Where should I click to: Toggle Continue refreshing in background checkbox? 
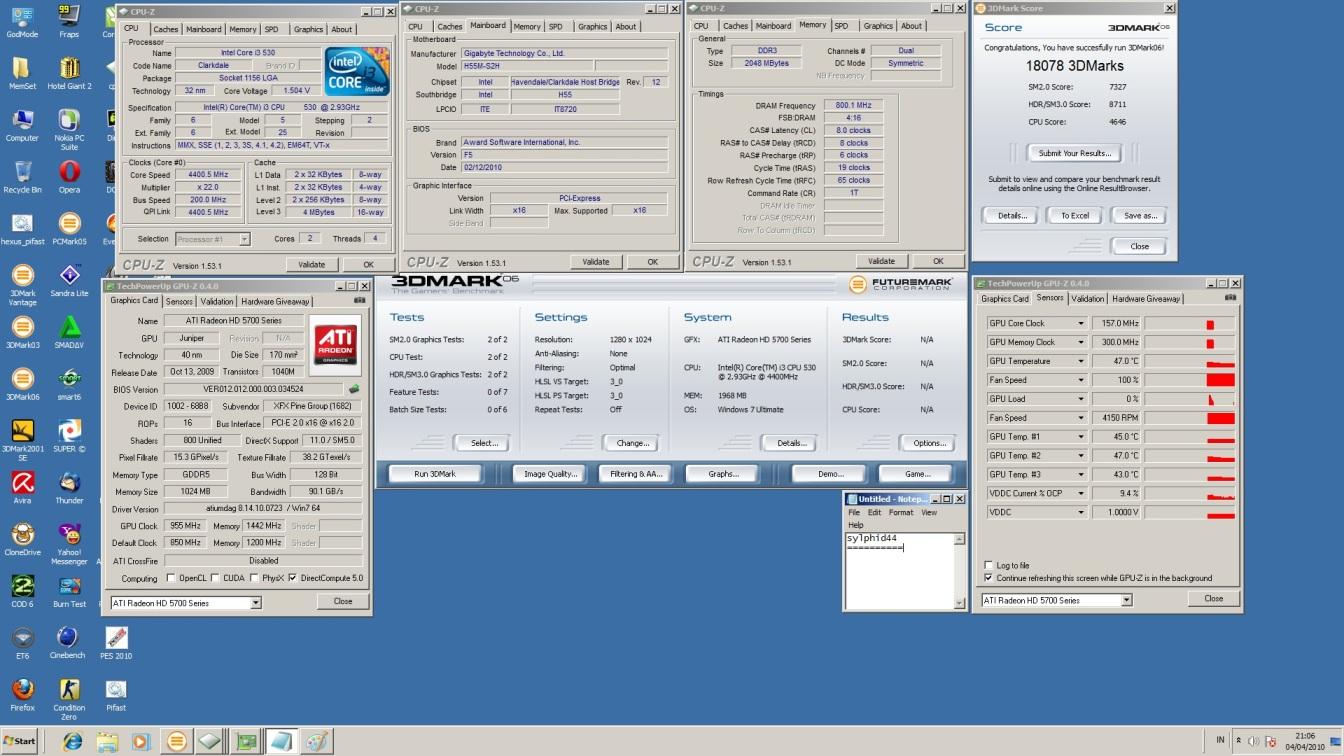989,578
